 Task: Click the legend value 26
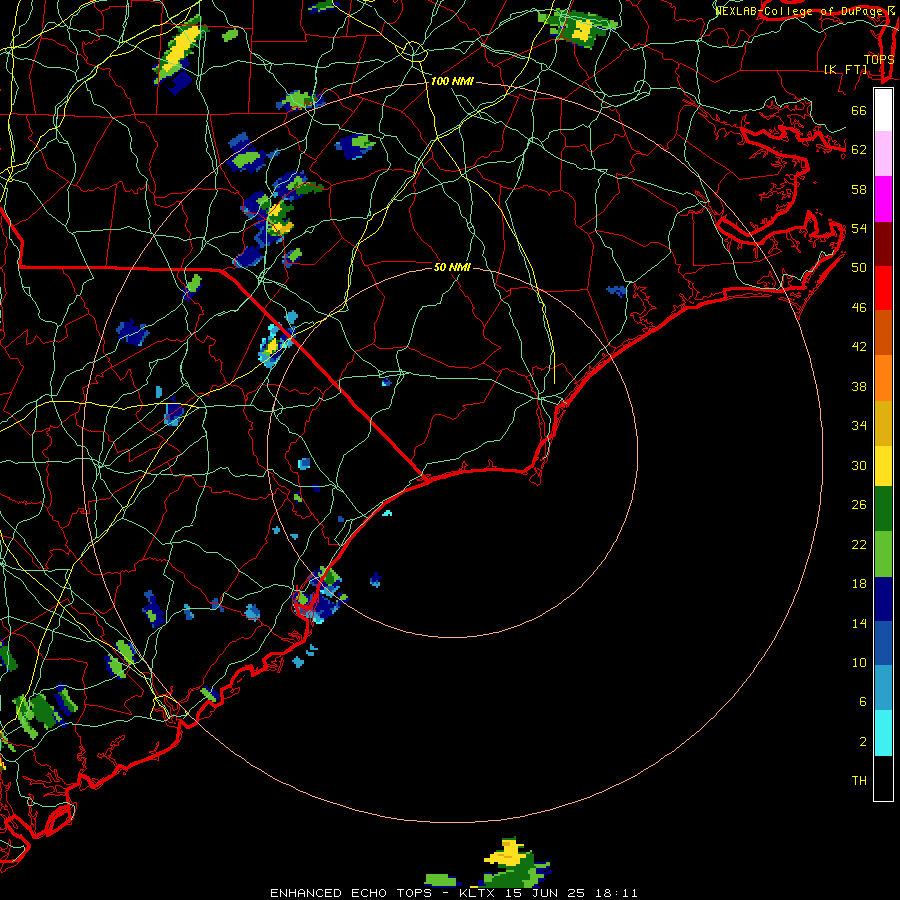point(859,505)
